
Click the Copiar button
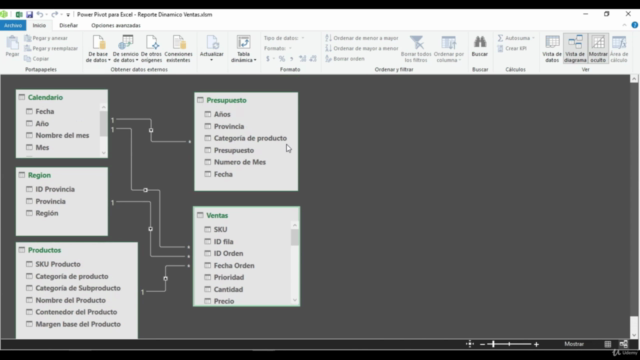click(x=36, y=59)
